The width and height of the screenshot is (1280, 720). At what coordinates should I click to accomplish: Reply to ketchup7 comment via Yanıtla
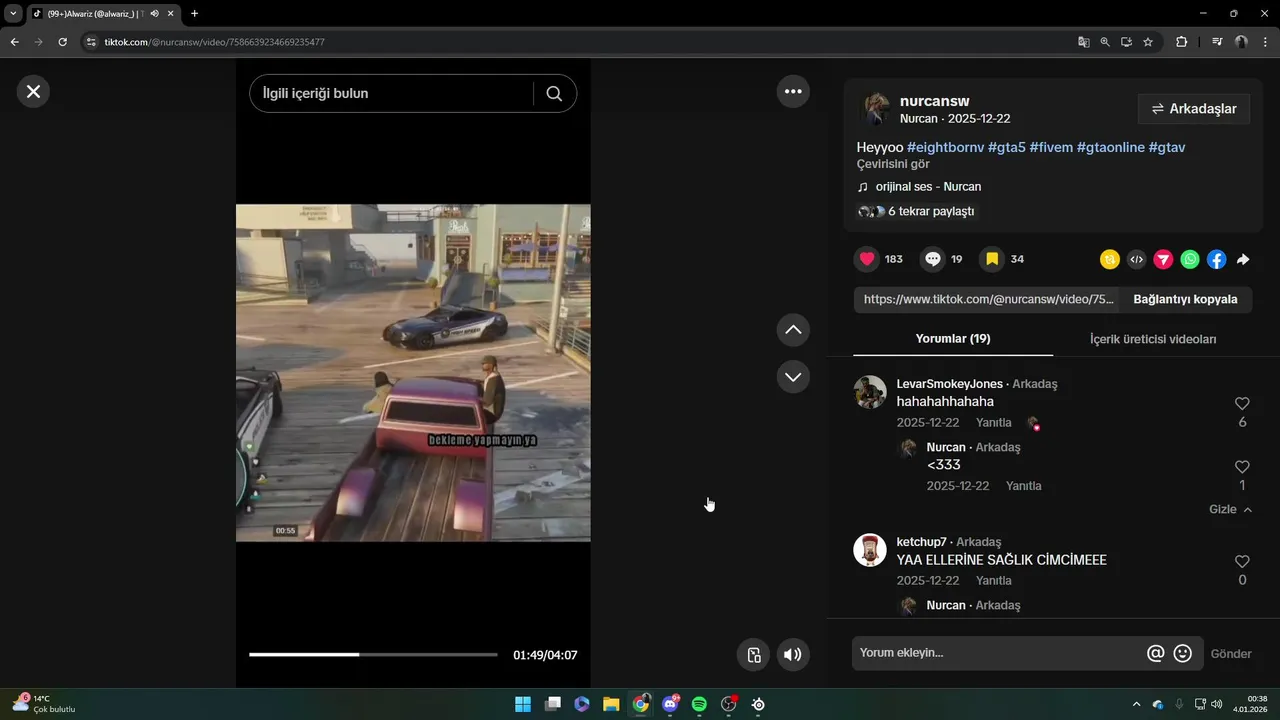[x=994, y=581]
